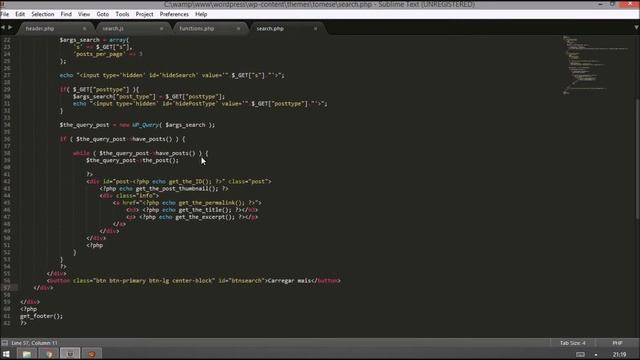Open the Tools menu
The width and height of the screenshot is (640, 360).
click(122, 14)
